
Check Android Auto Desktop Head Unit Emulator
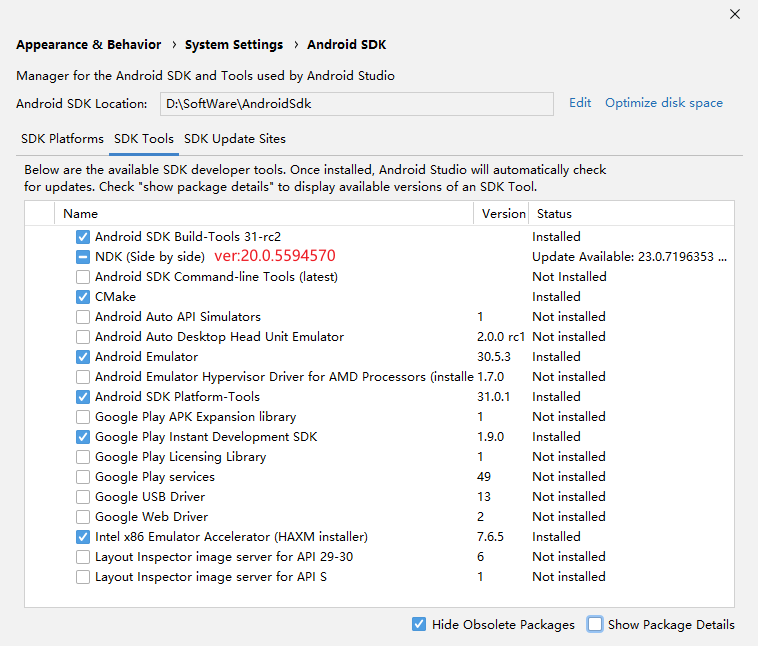(83, 337)
